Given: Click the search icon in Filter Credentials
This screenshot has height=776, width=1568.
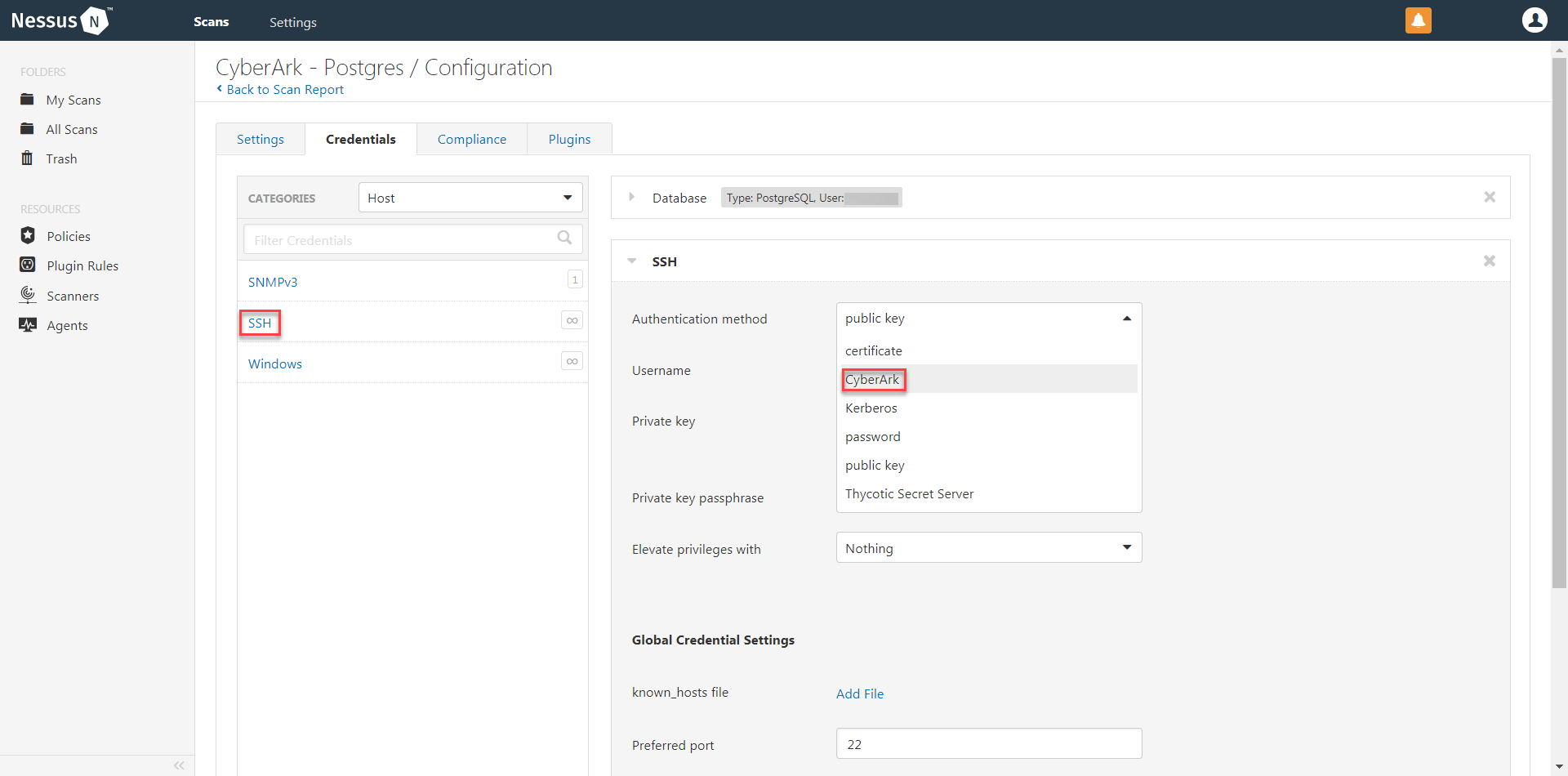Looking at the screenshot, I should [x=564, y=238].
